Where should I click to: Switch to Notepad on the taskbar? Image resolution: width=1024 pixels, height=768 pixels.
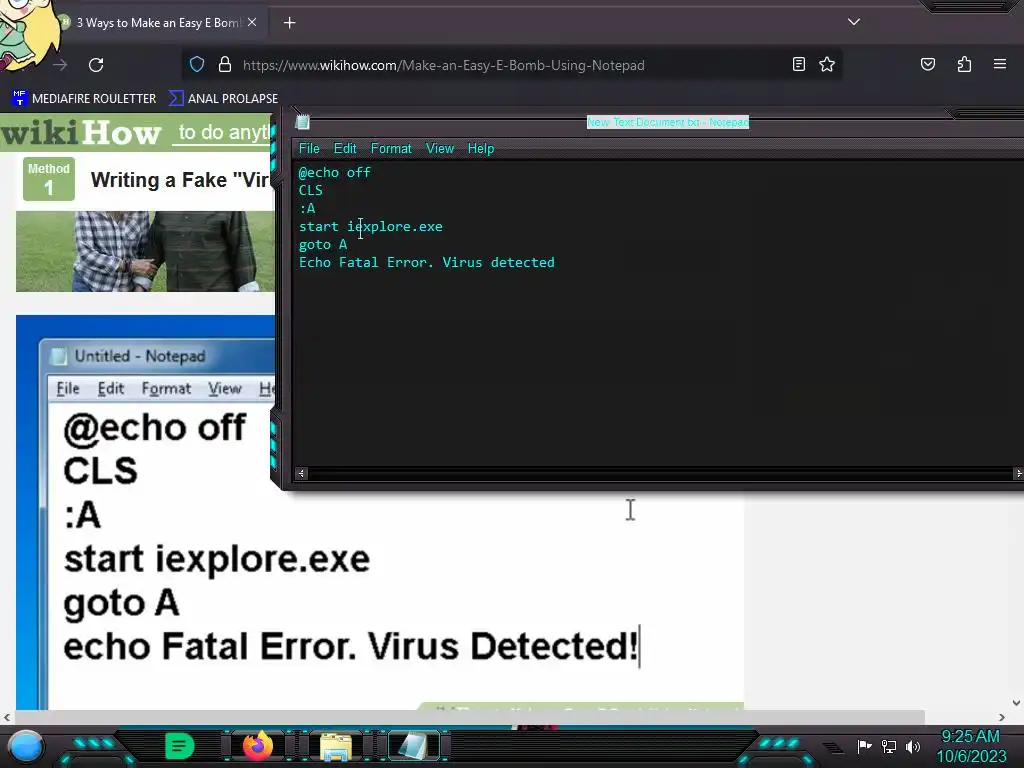[413, 746]
